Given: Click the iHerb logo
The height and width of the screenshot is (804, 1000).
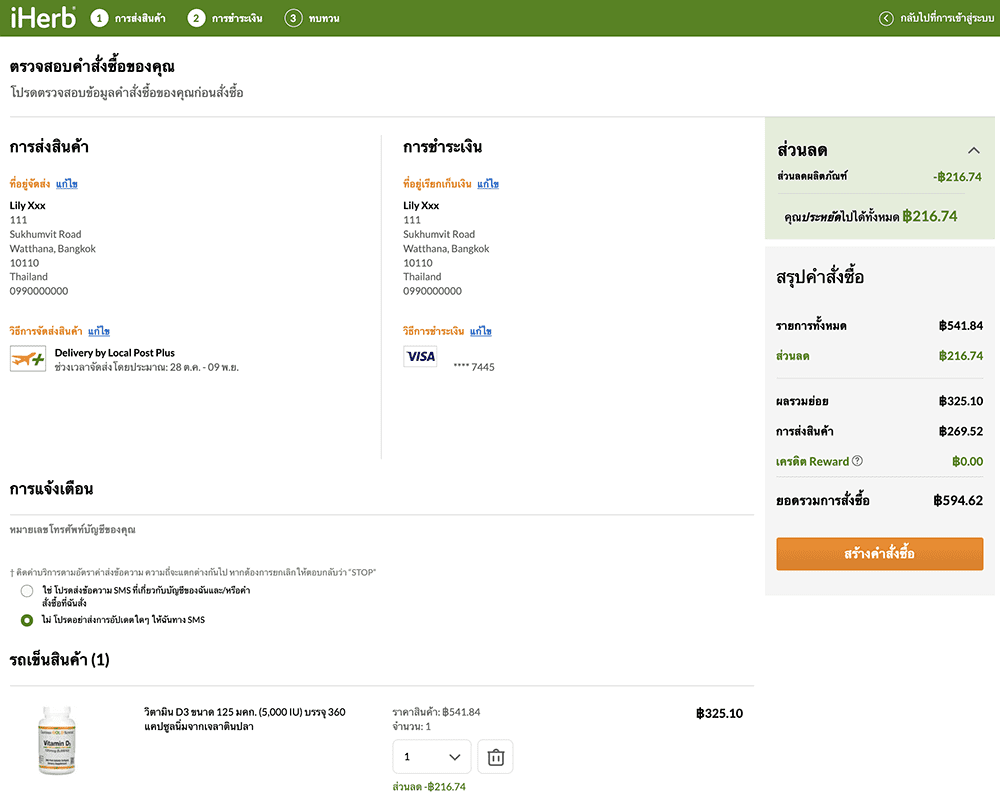Looking at the screenshot, I should pos(43,17).
